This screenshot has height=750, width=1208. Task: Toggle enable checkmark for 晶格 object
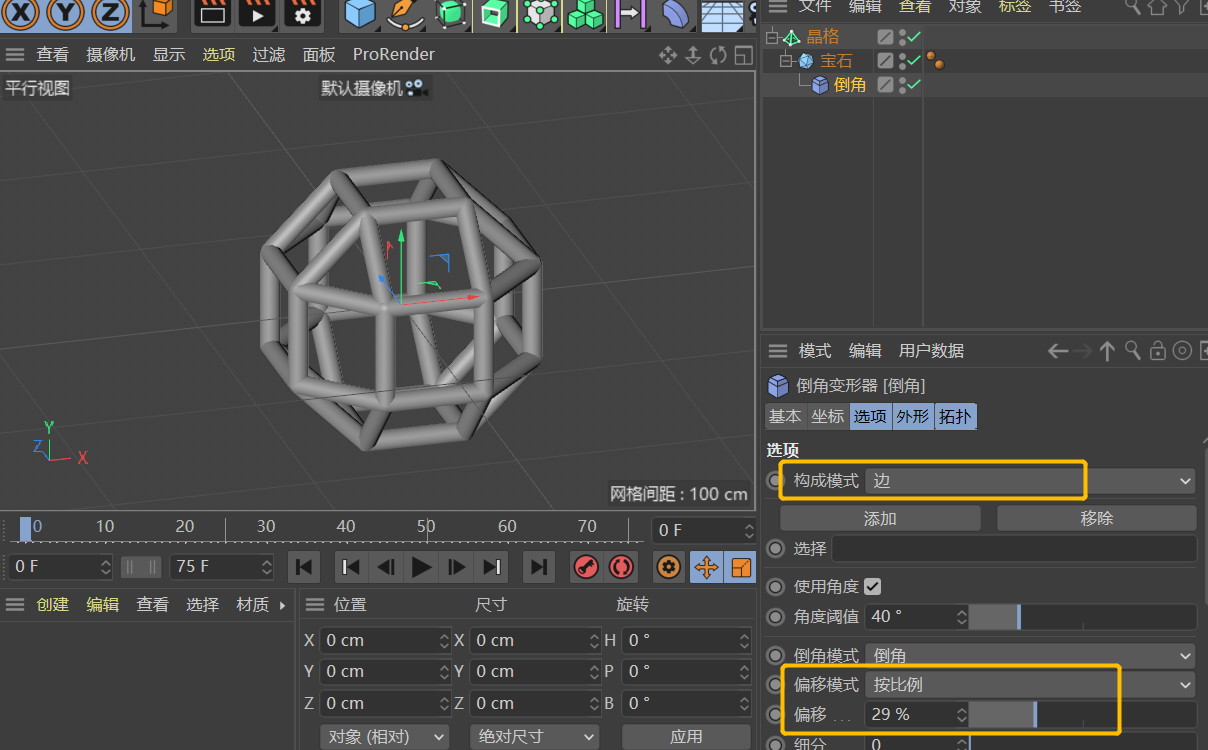913,37
